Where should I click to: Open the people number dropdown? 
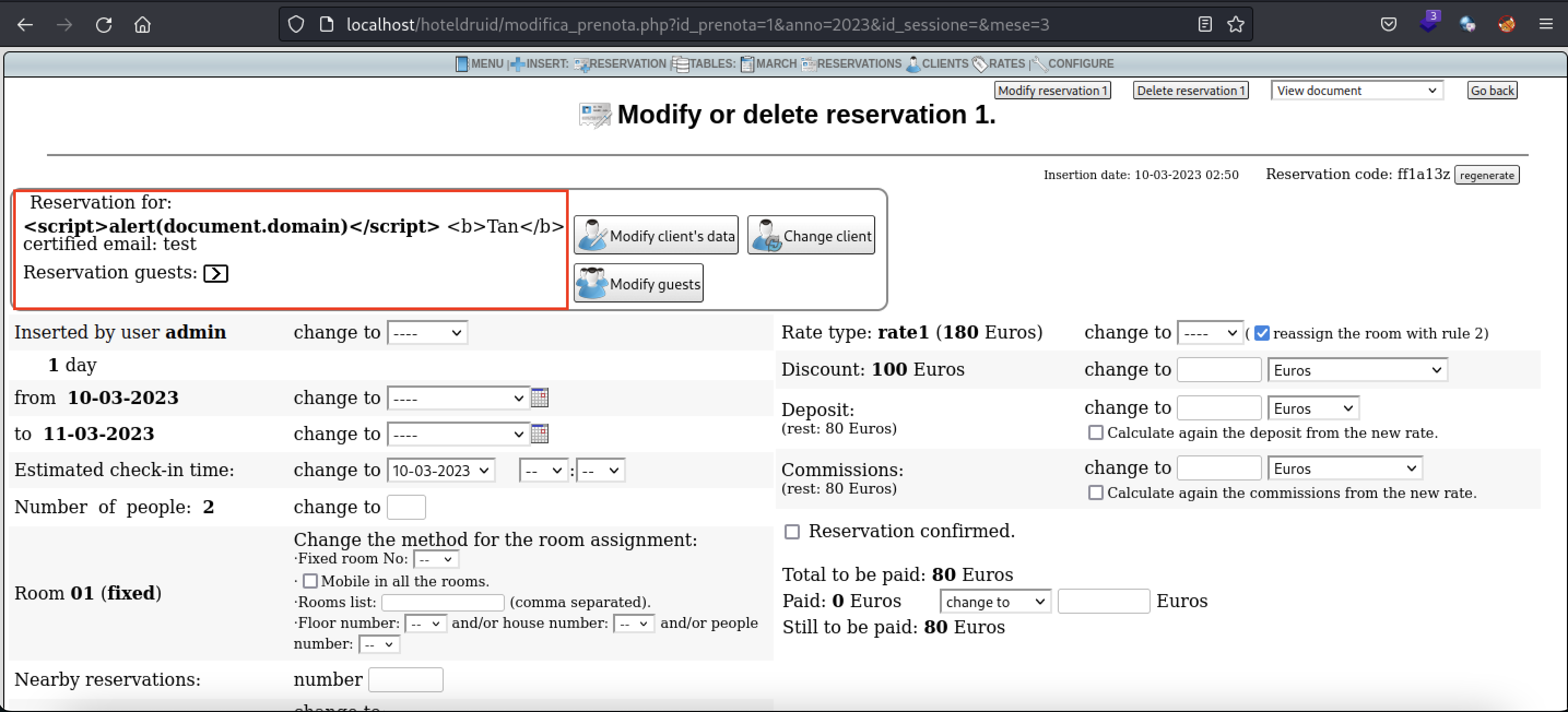click(x=379, y=644)
